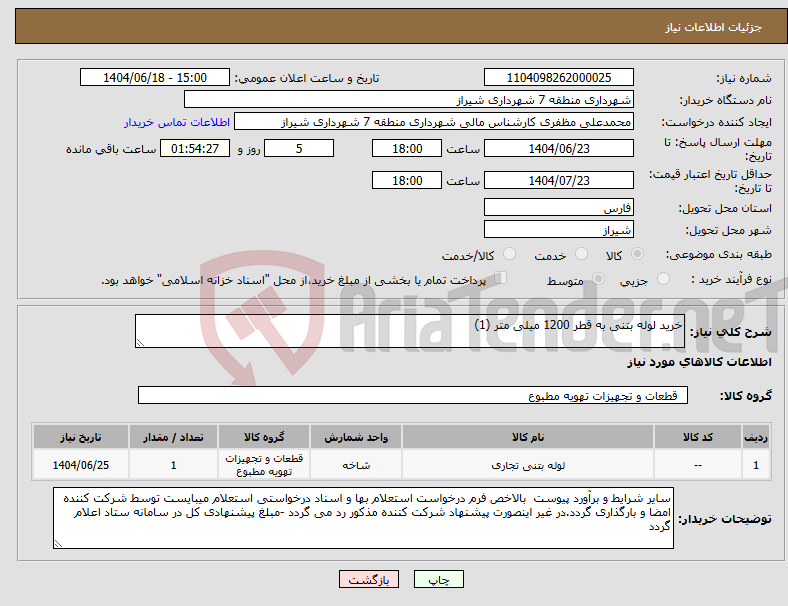Click the remaining days field showing 5

tap(299, 148)
